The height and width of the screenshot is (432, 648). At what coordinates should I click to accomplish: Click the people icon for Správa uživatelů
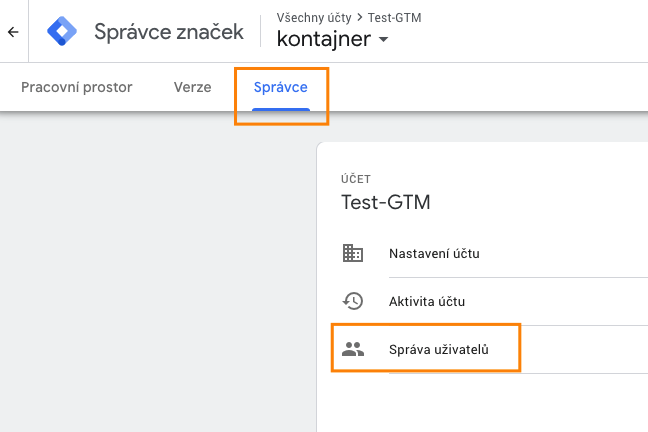point(352,349)
